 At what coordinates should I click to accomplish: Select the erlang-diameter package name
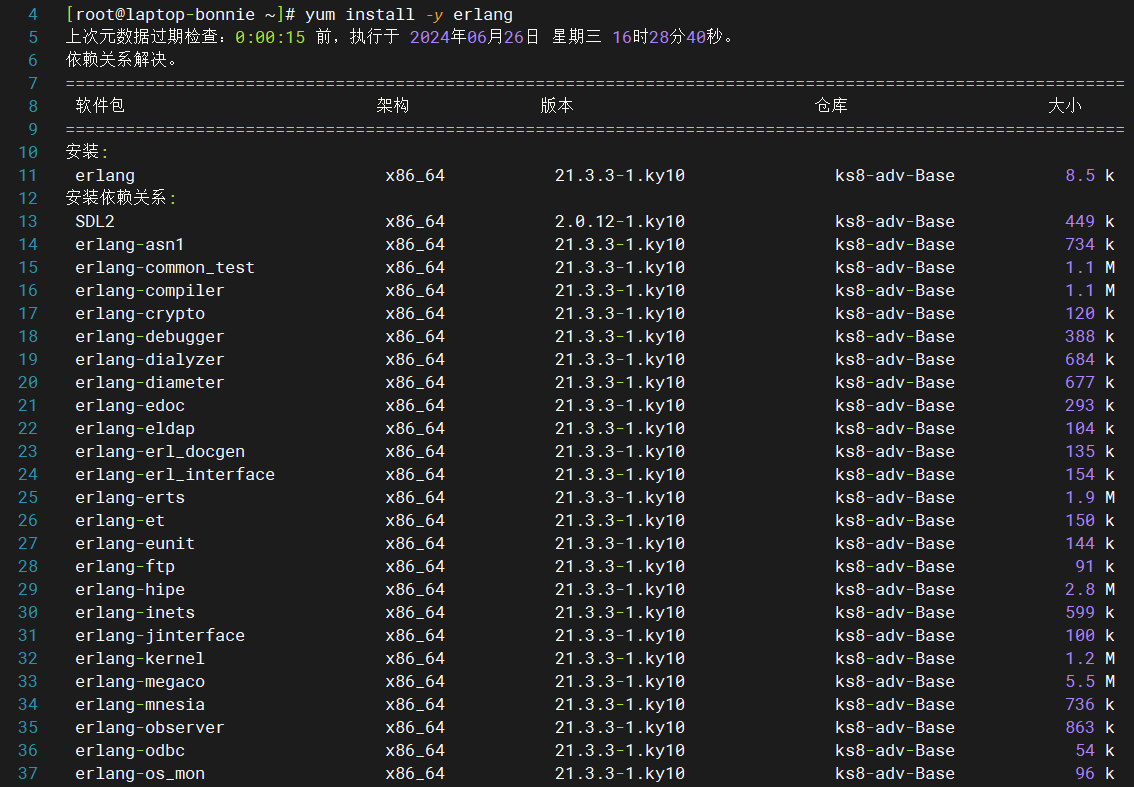(150, 383)
